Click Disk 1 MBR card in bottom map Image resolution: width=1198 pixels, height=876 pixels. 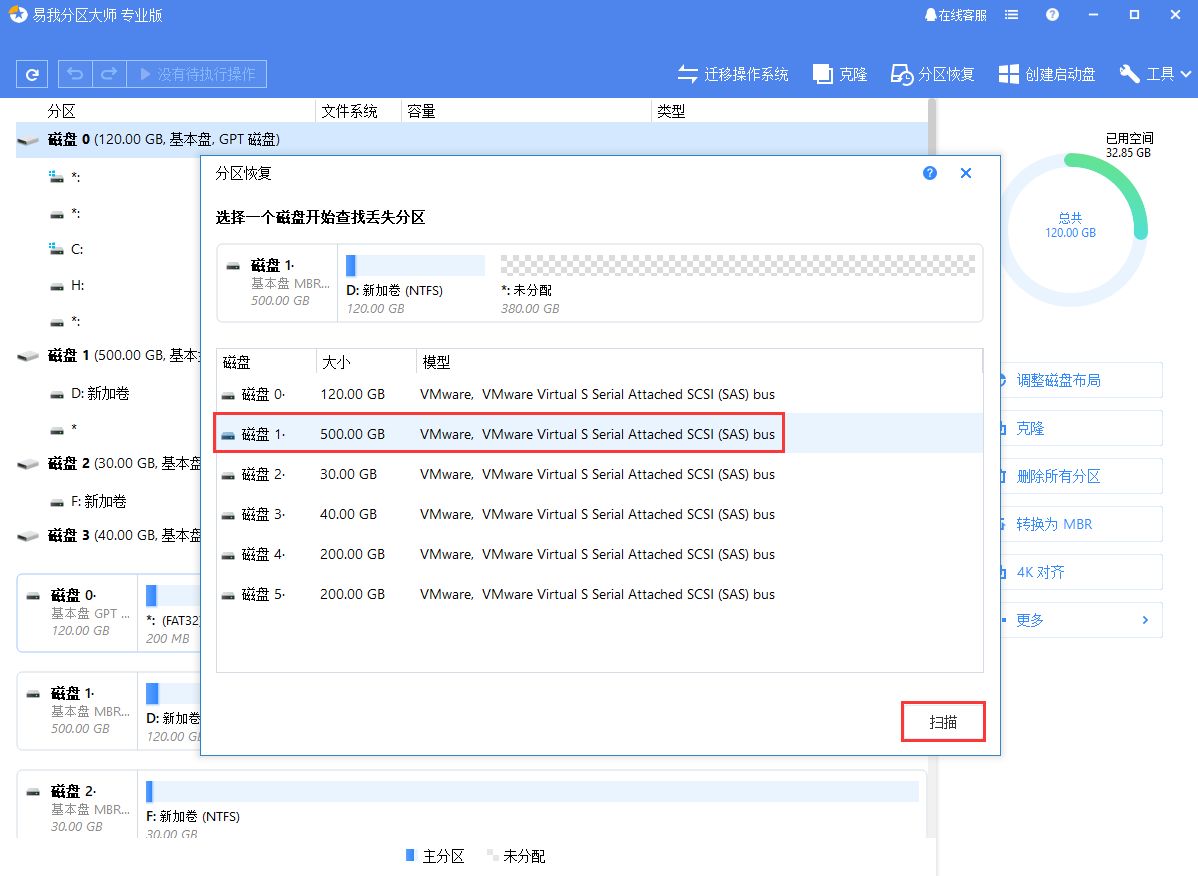pyautogui.click(x=78, y=710)
